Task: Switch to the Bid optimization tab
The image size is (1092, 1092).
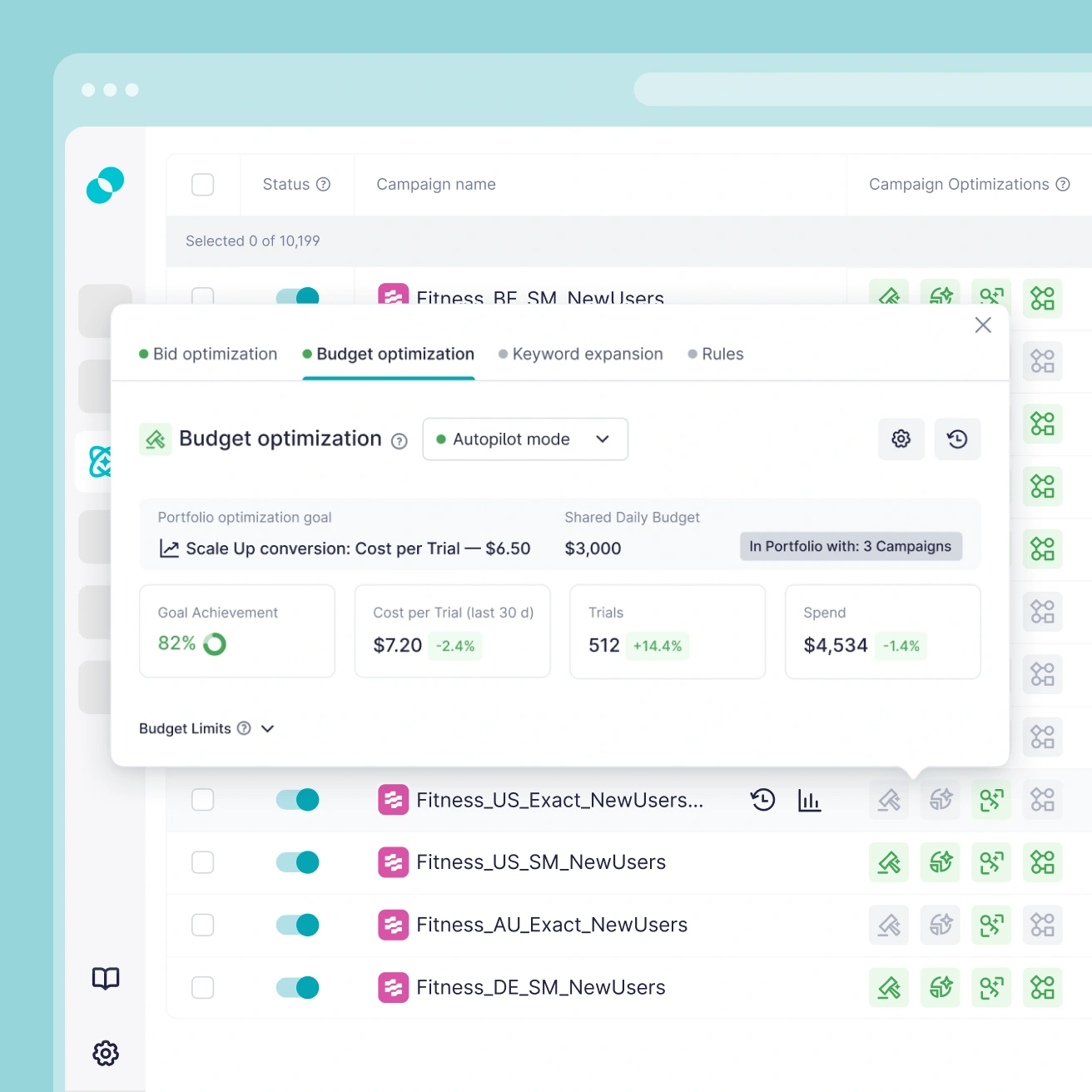Action: [x=208, y=355]
